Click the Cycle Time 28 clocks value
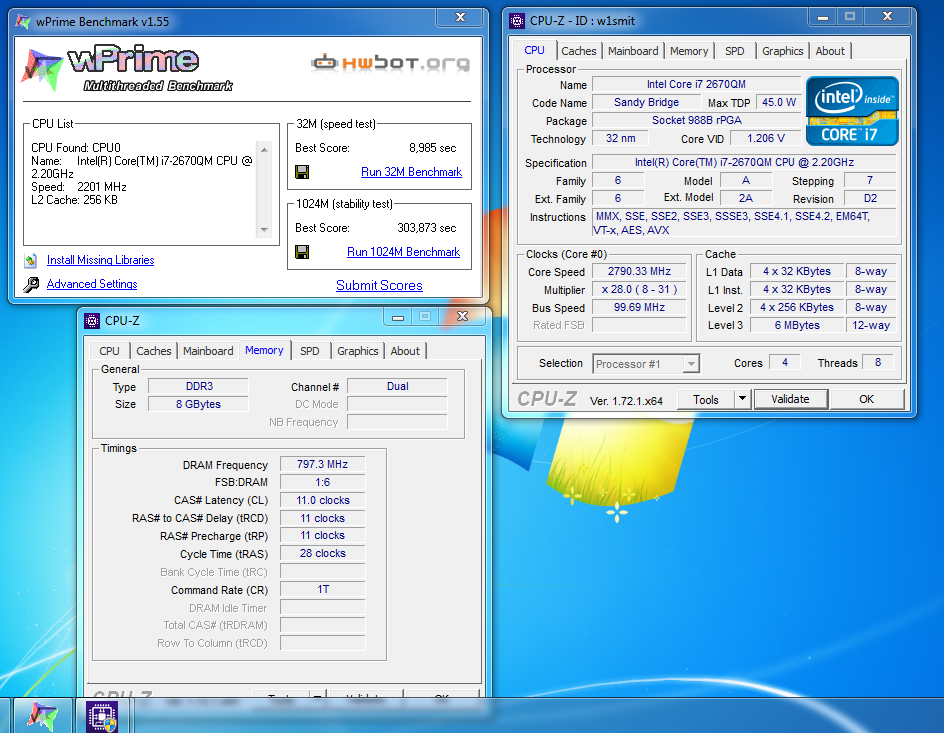Viewport: 944px width, 733px height. click(323, 554)
